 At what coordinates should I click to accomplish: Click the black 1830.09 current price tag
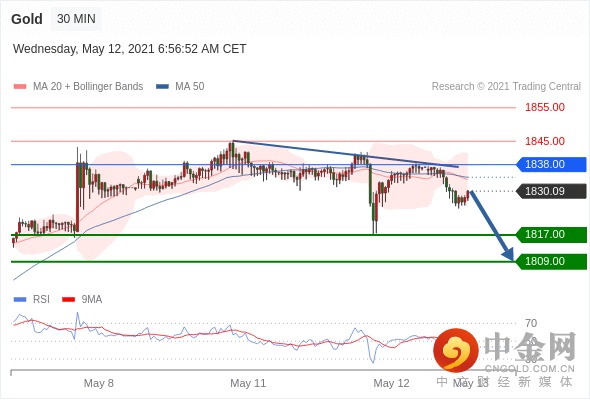[x=551, y=191]
